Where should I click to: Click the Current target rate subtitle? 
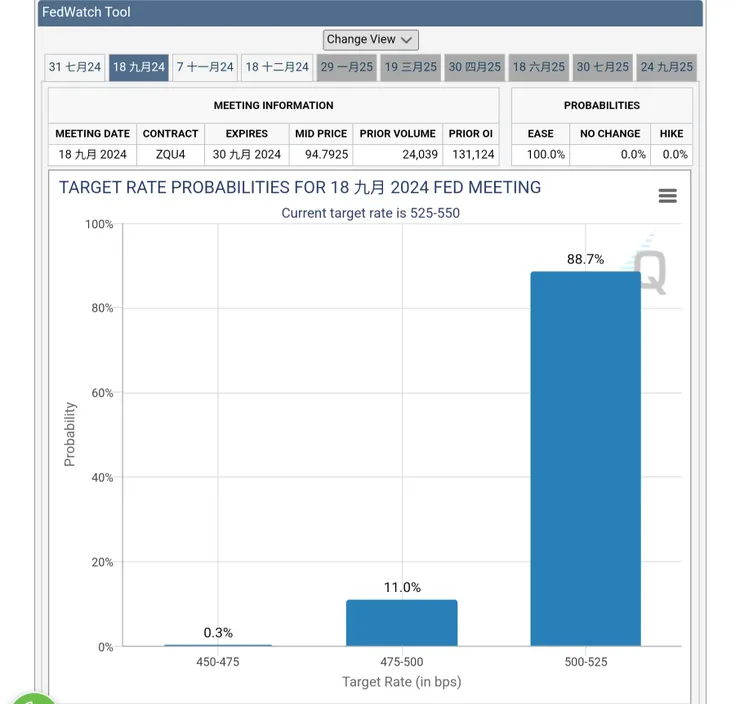(370, 213)
